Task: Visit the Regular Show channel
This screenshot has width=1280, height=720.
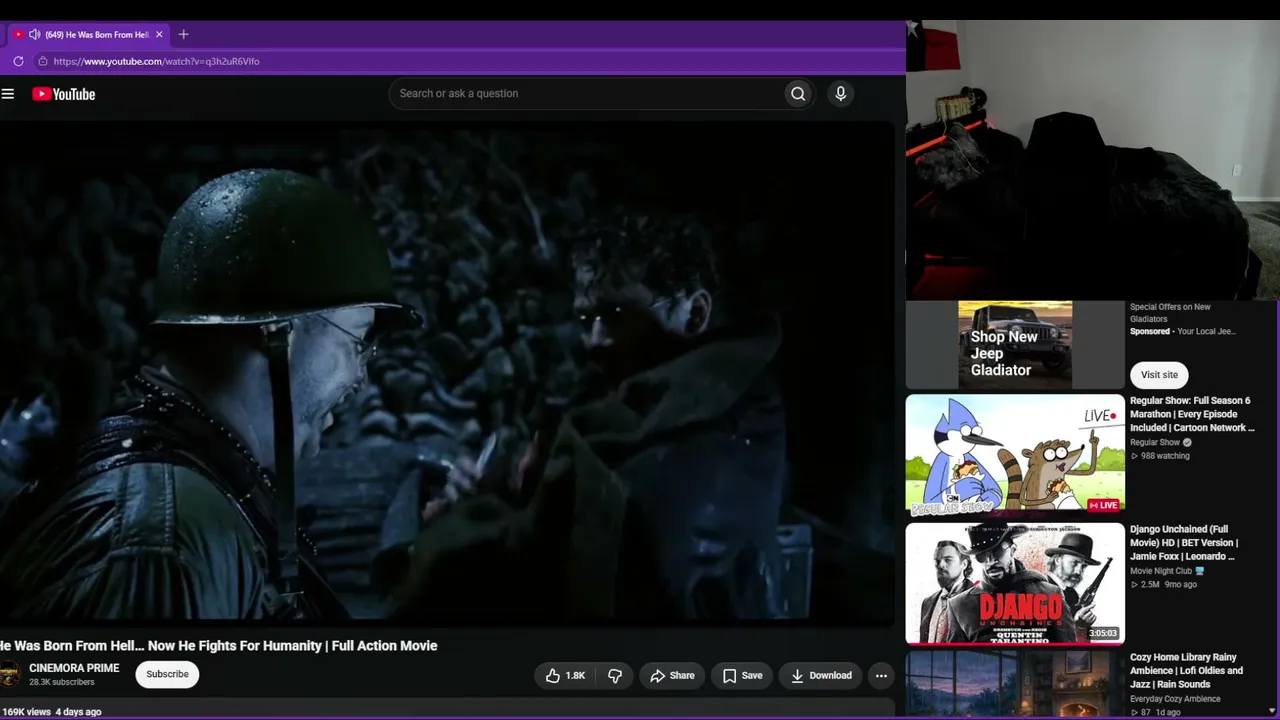Action: [x=1155, y=442]
